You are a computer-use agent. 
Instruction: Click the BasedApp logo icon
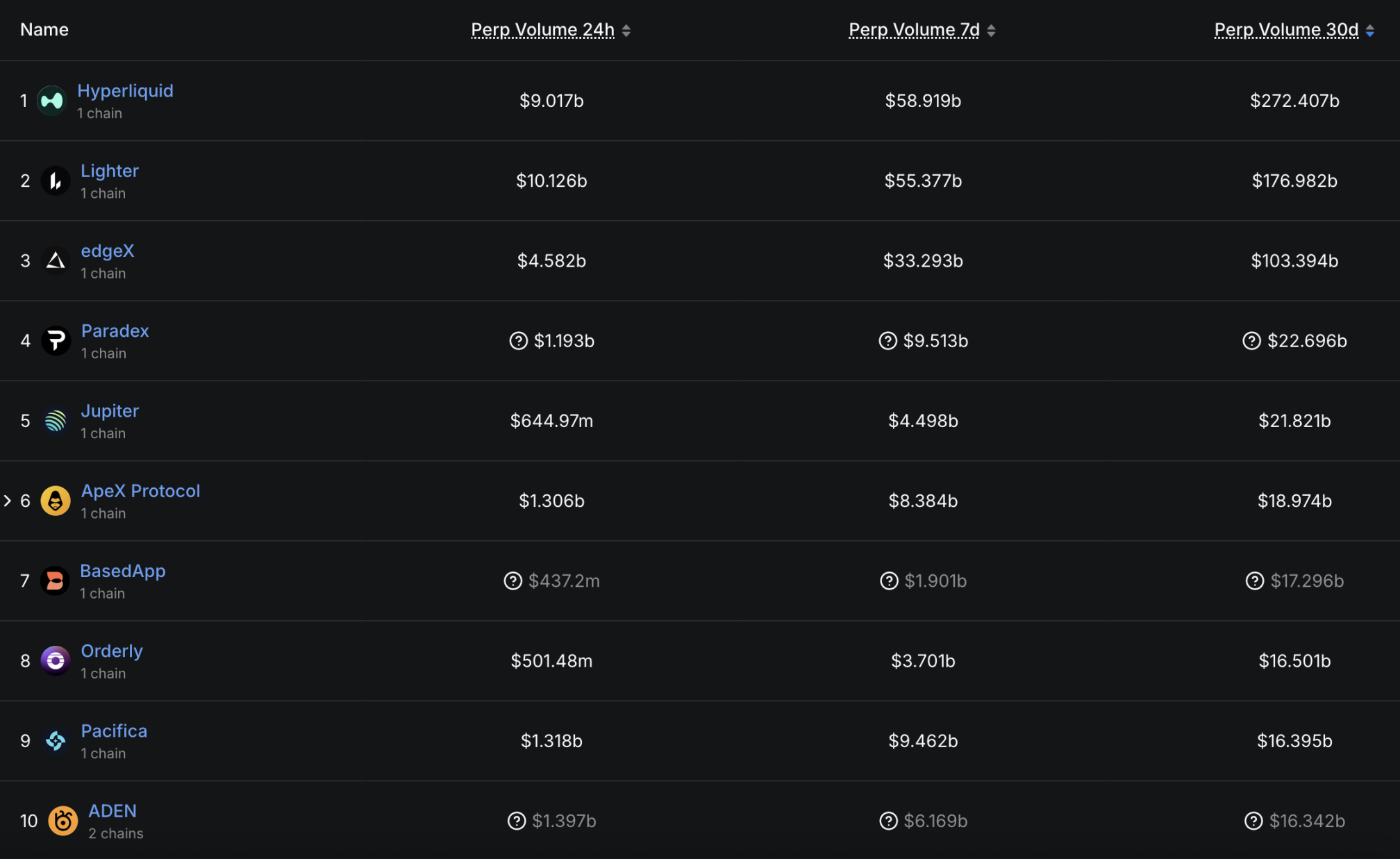[x=55, y=581]
